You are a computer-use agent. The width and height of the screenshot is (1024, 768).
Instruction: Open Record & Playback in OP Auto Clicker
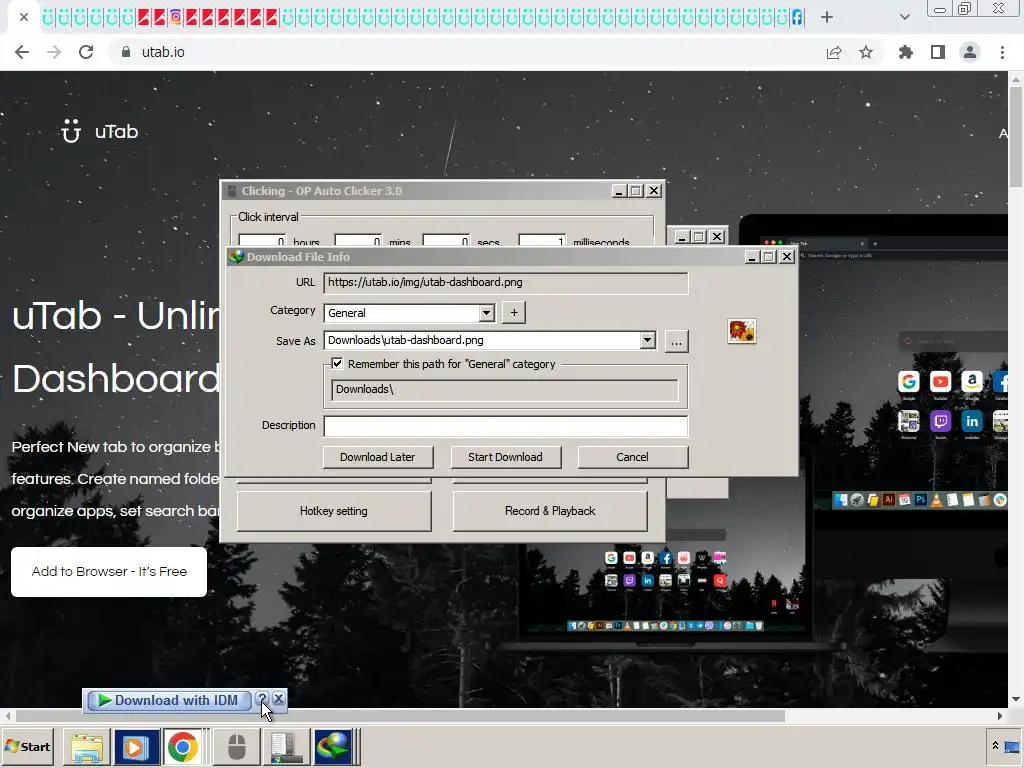pos(550,511)
